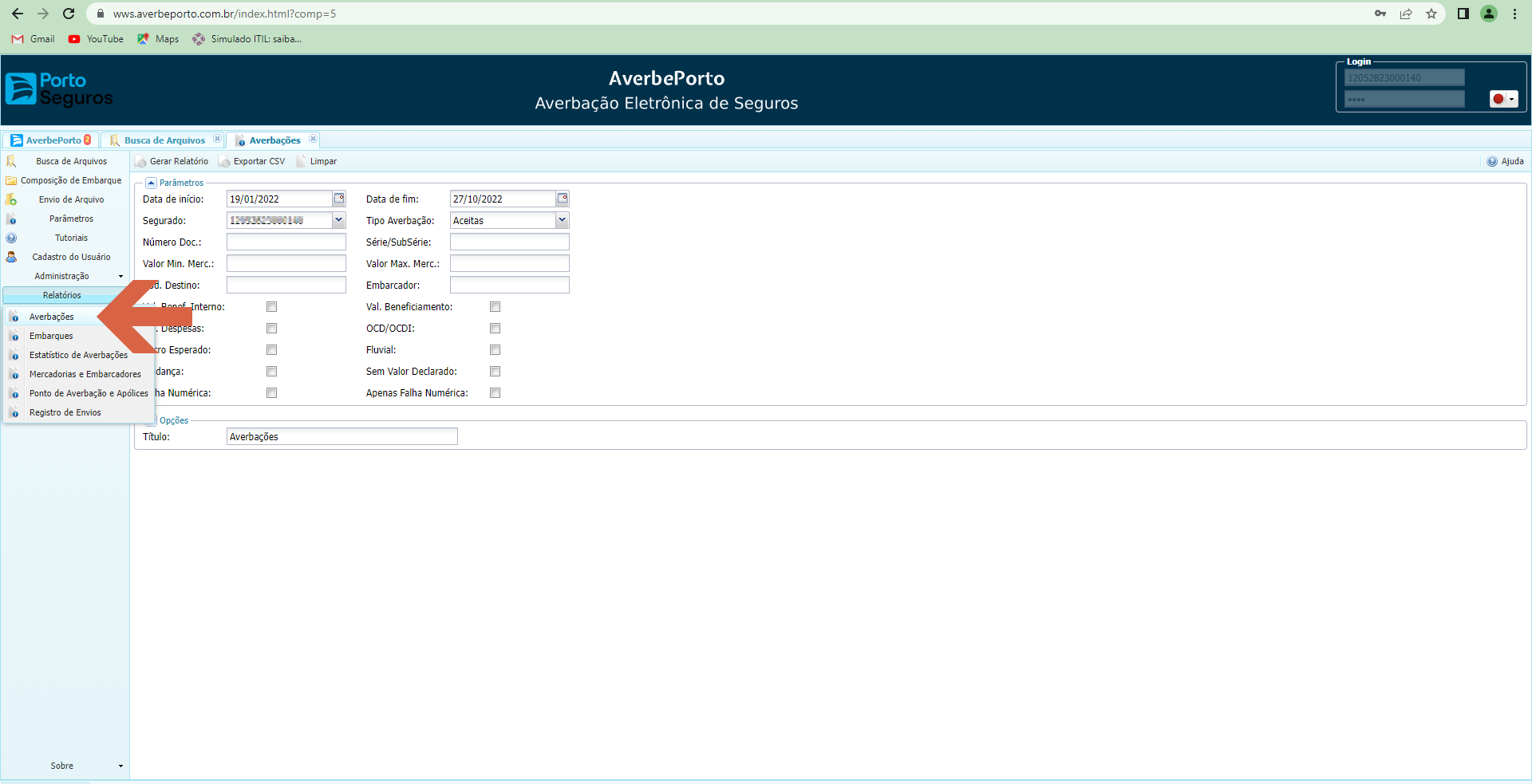Open the Simulado ITIL bookmark
1532x784 pixels.
(247, 39)
